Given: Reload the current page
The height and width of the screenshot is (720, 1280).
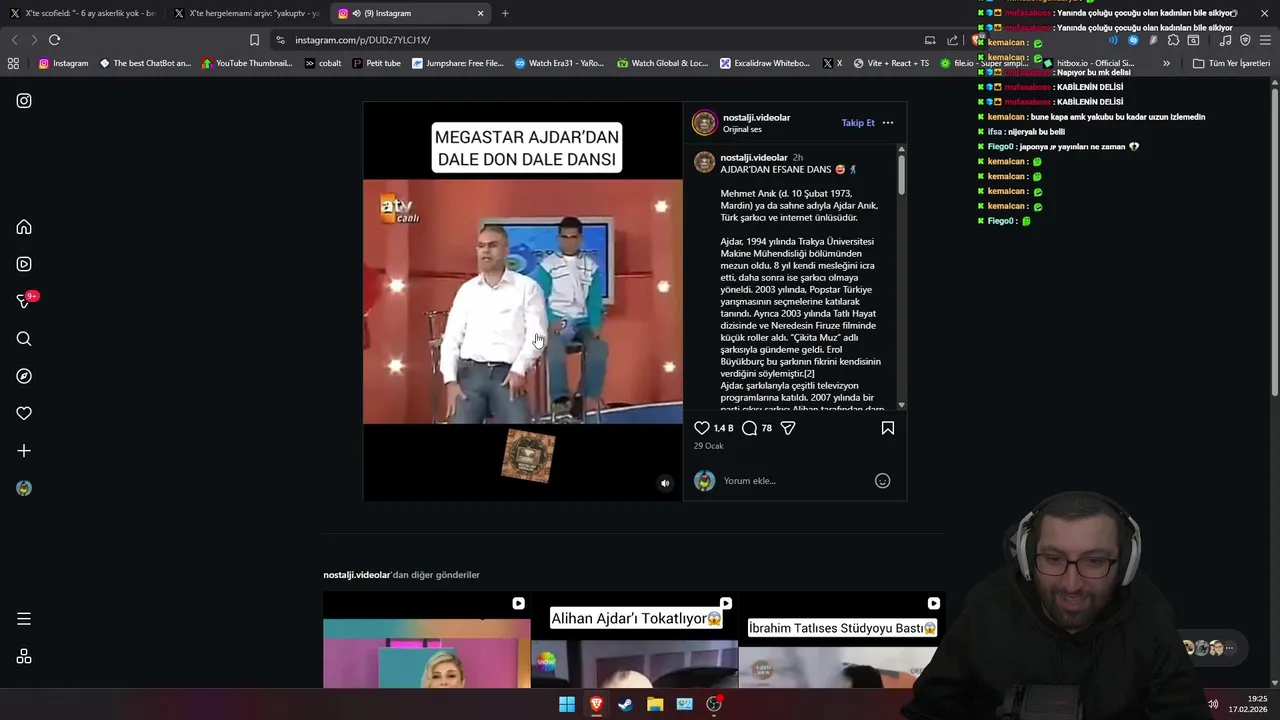Looking at the screenshot, I should point(54,40).
